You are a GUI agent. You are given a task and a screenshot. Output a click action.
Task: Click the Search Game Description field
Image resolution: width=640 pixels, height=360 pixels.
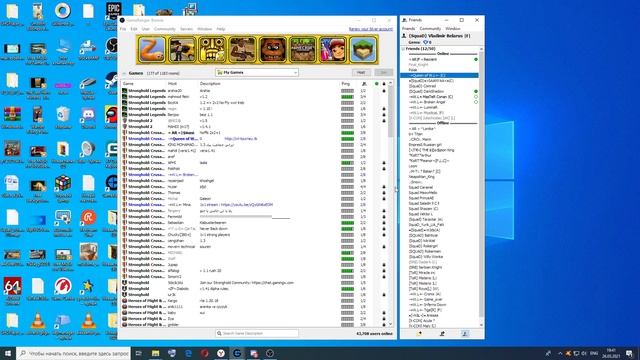coord(257,333)
